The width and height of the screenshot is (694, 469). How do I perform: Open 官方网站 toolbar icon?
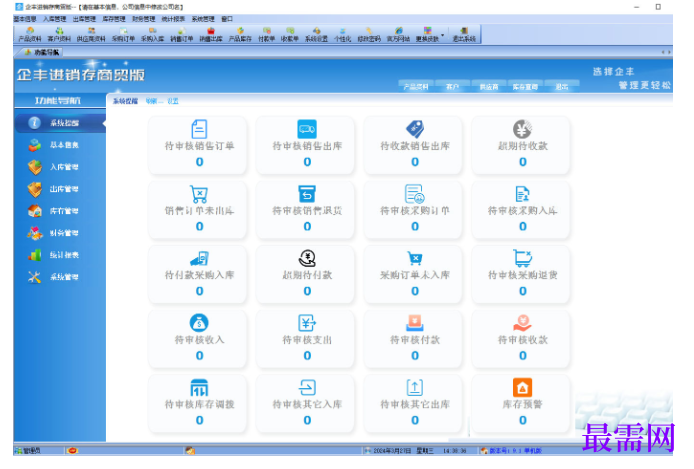coord(398,35)
